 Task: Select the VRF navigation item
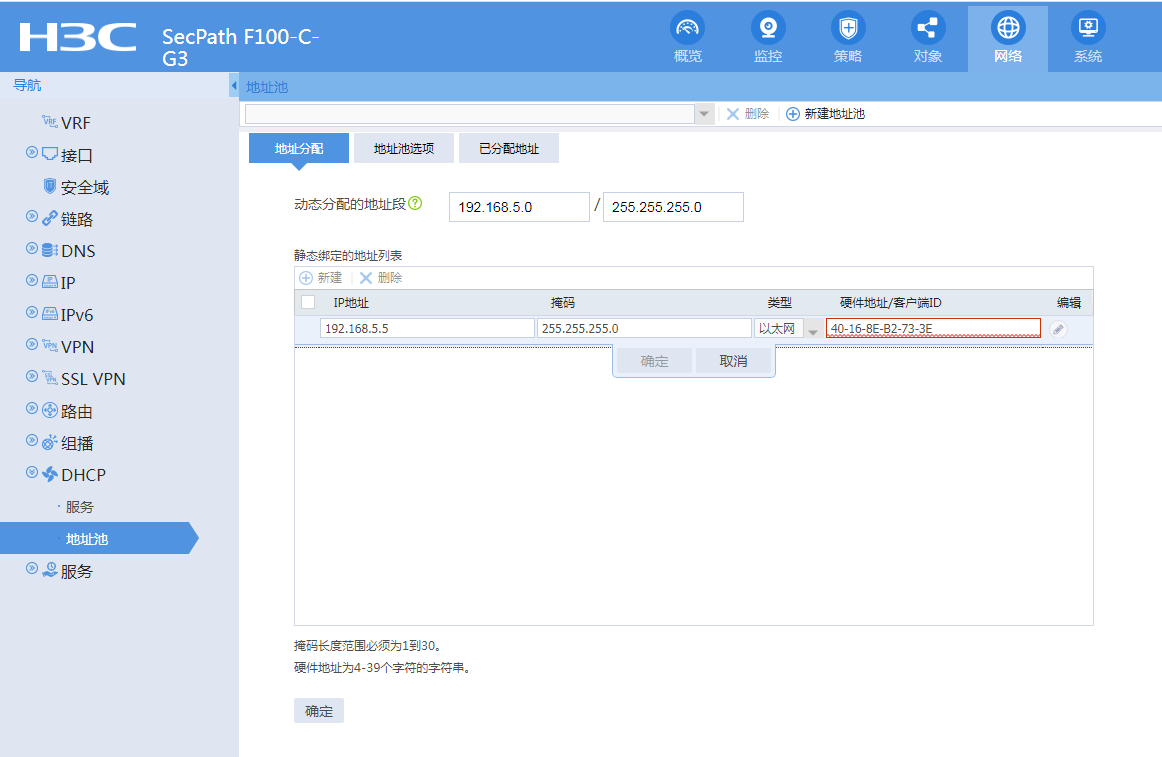76,123
